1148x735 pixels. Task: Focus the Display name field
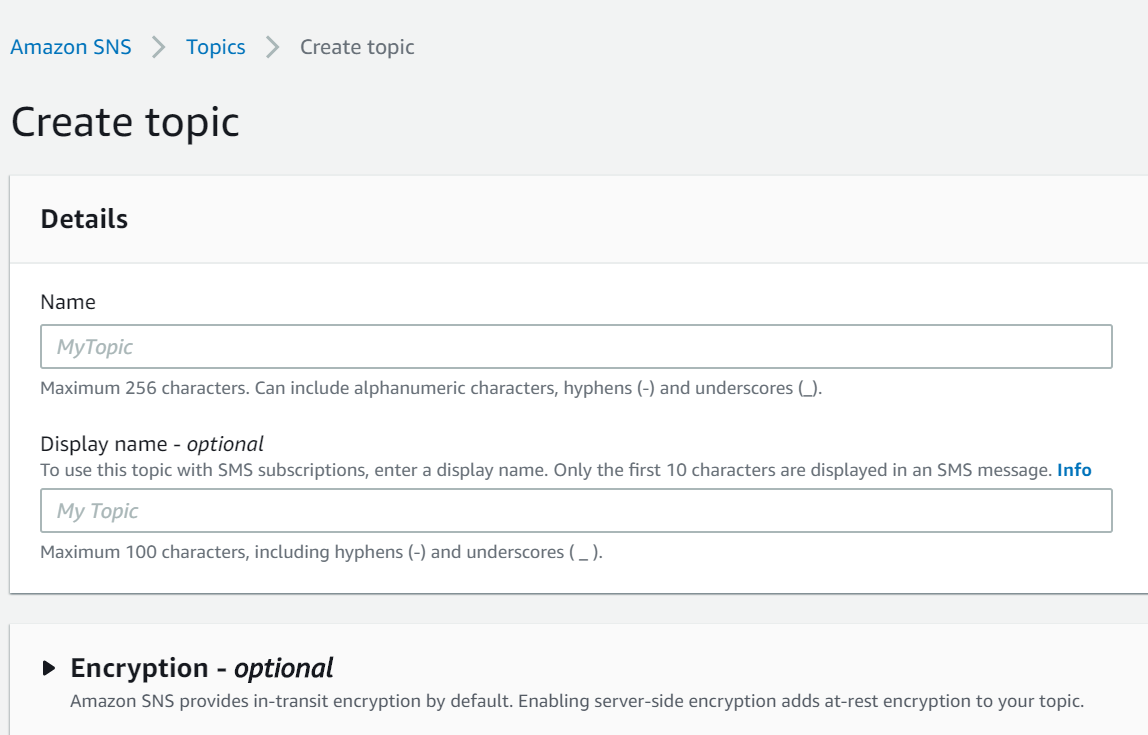576,511
